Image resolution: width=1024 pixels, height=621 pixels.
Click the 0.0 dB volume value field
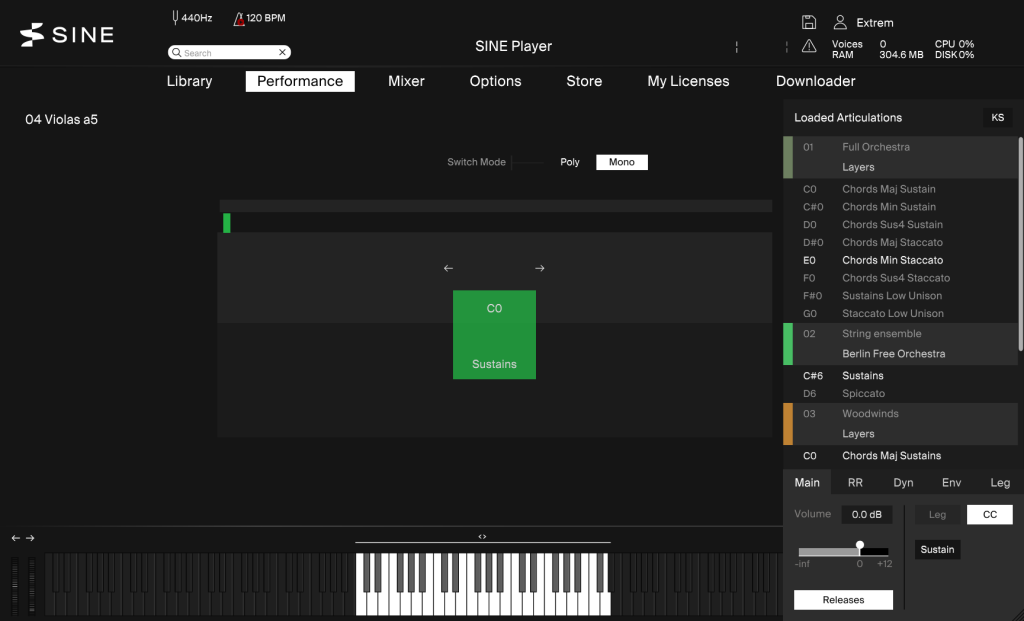[867, 515]
